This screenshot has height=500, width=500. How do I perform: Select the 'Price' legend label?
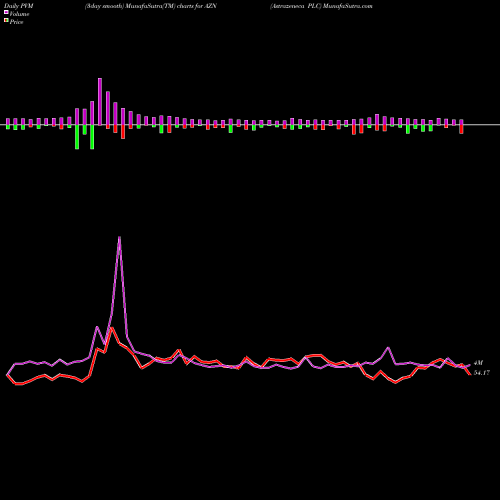point(16,22)
